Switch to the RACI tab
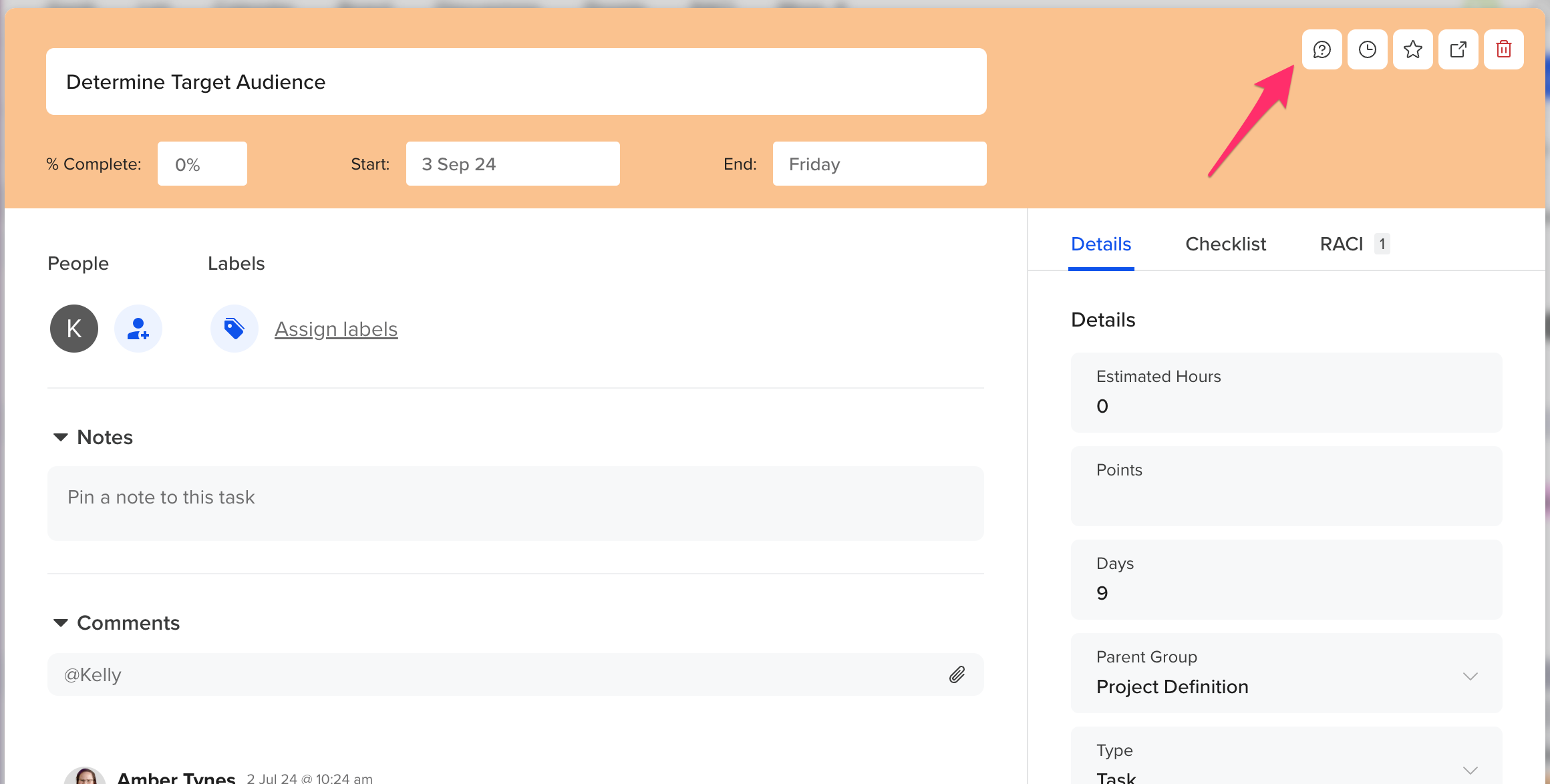The image size is (1550, 784). click(1342, 244)
